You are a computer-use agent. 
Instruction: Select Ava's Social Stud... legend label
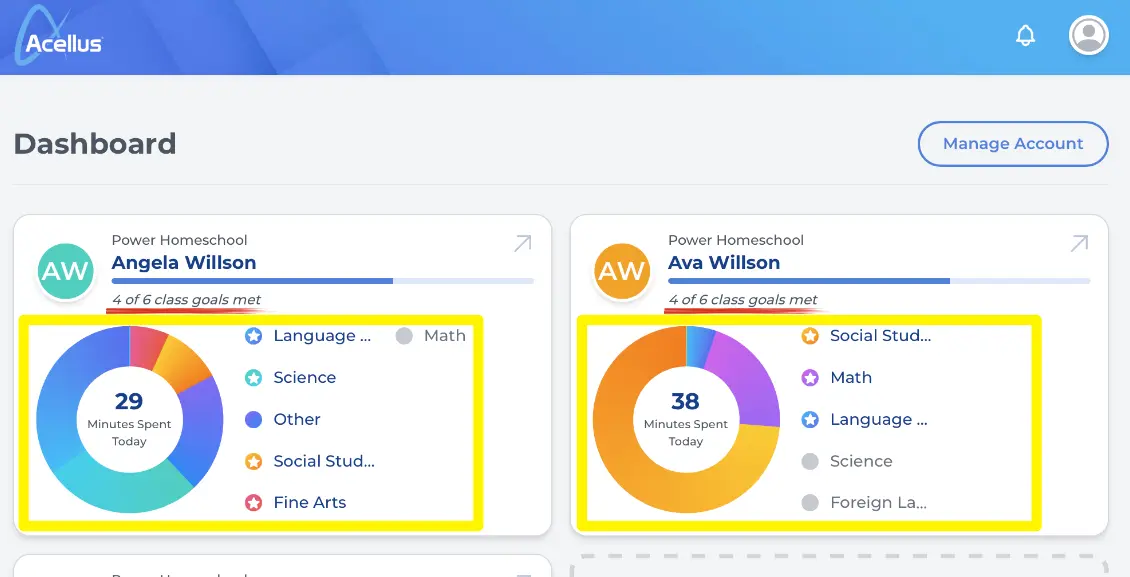click(x=881, y=336)
